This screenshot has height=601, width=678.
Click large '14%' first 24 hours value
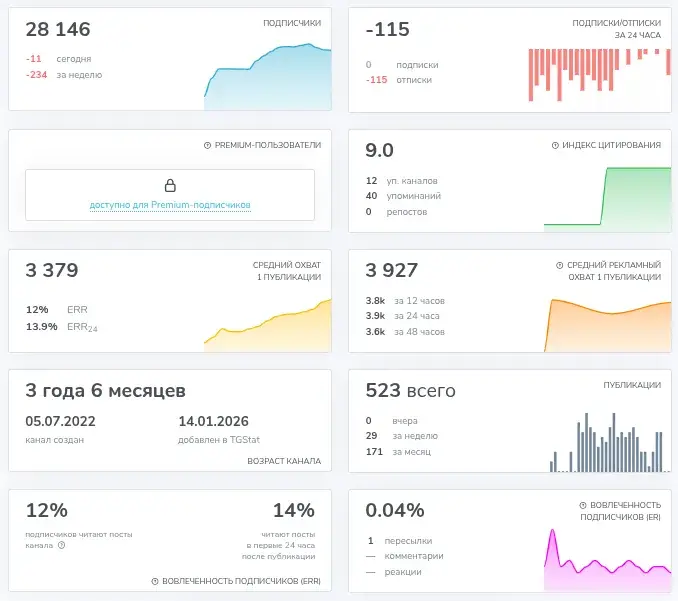pos(294,510)
